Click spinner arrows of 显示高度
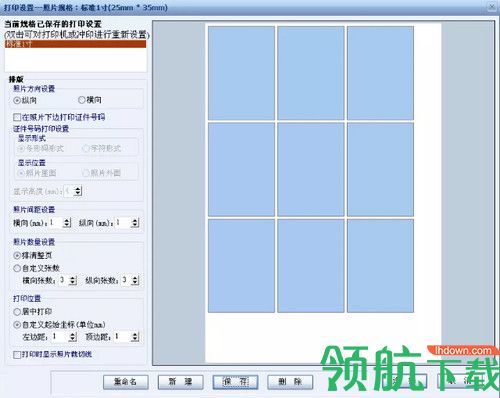The height and width of the screenshot is (398, 500). [x=78, y=191]
